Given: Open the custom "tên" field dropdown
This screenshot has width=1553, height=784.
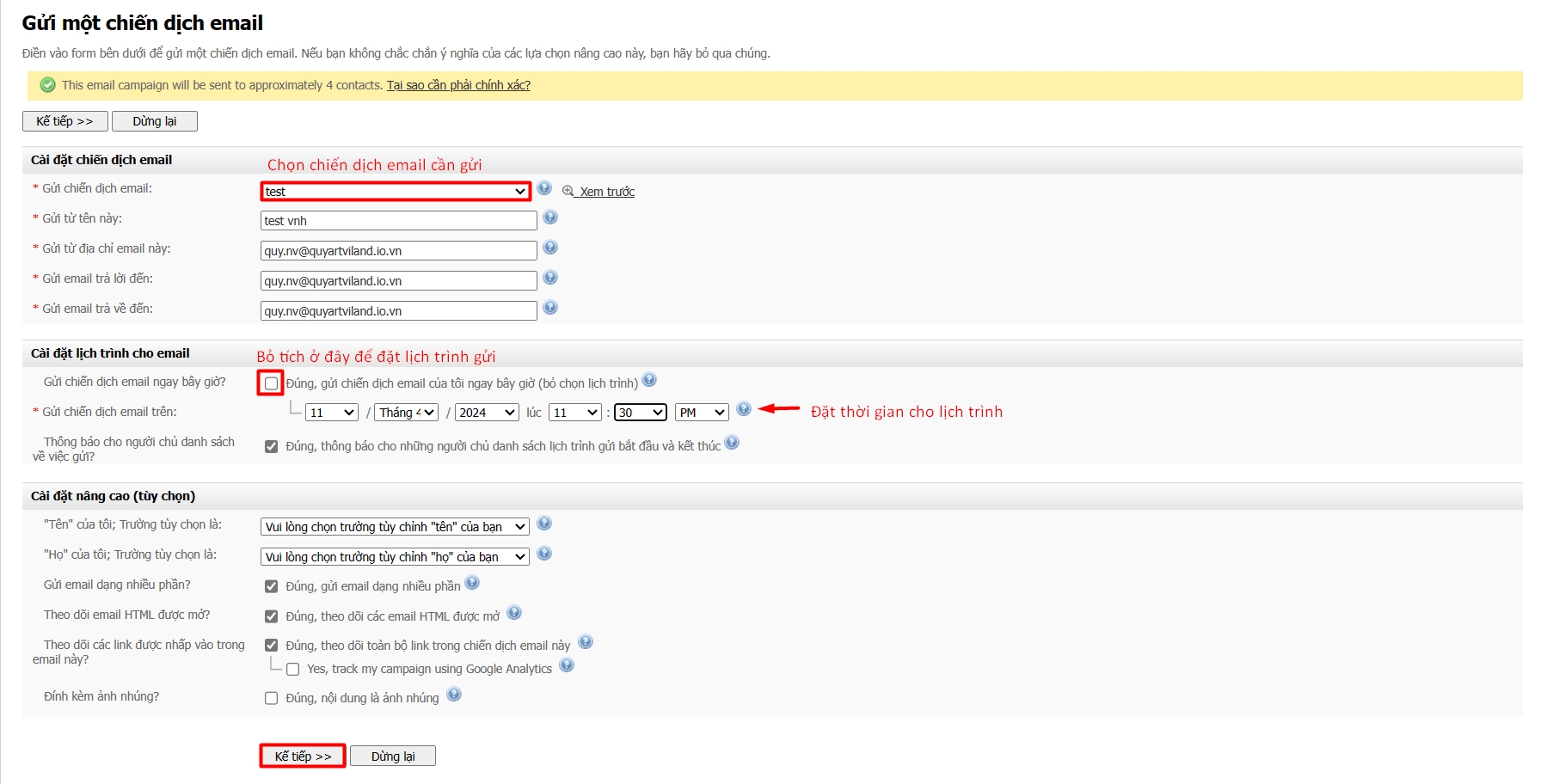Looking at the screenshot, I should [x=395, y=527].
